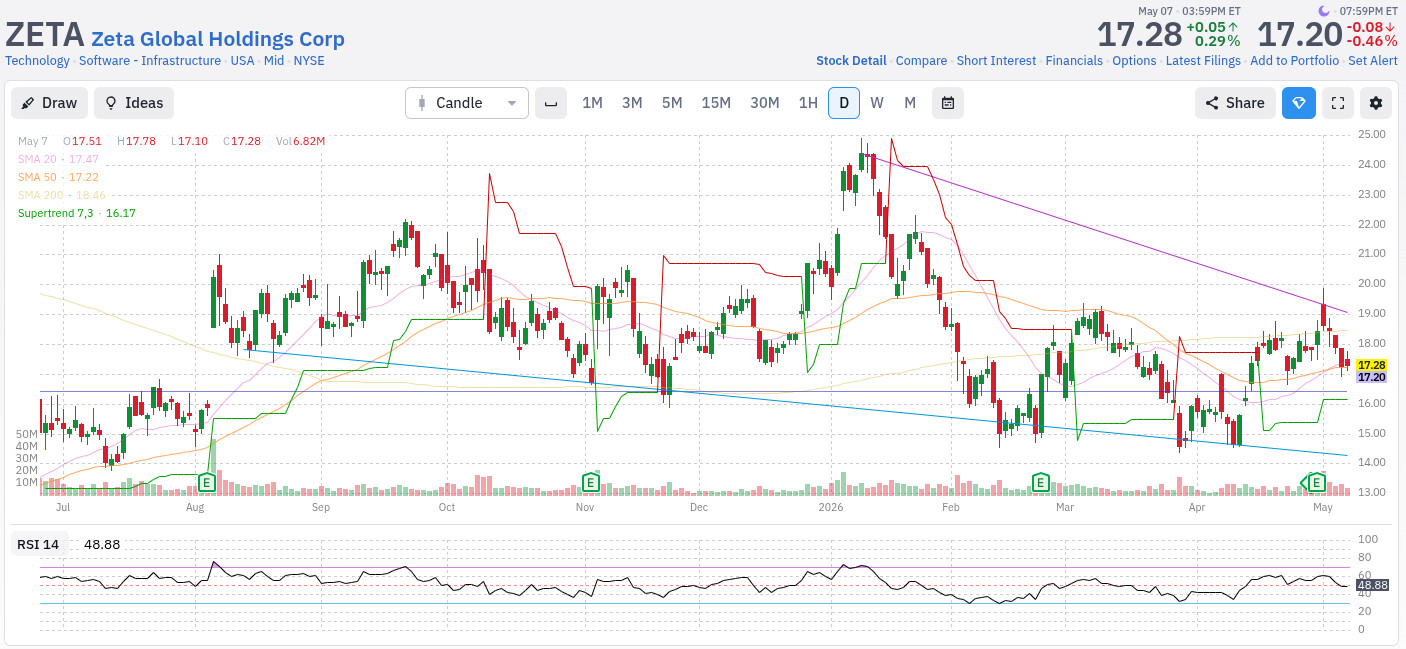
Task: Open the Ideas panel
Action: [134, 103]
